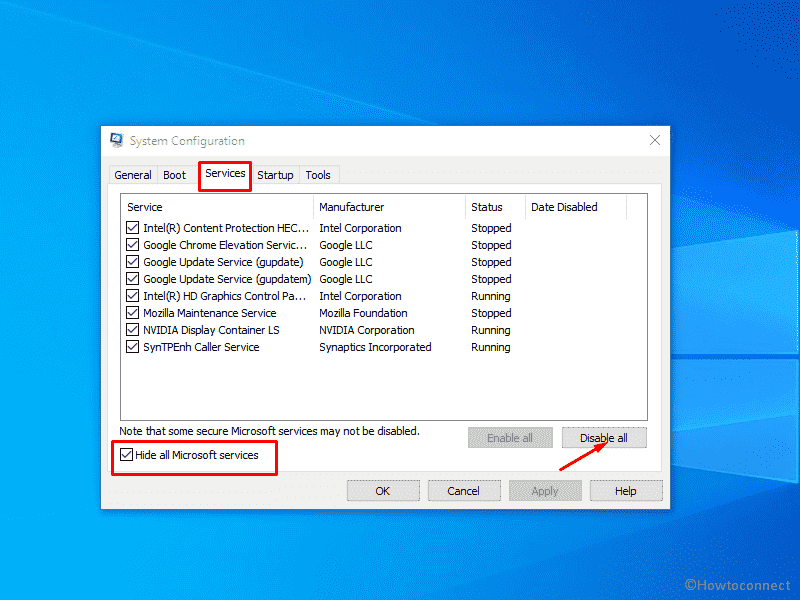Viewport: 800px width, 600px height.
Task: Click Cancel to dismiss the dialog
Action: pyautogui.click(x=464, y=490)
